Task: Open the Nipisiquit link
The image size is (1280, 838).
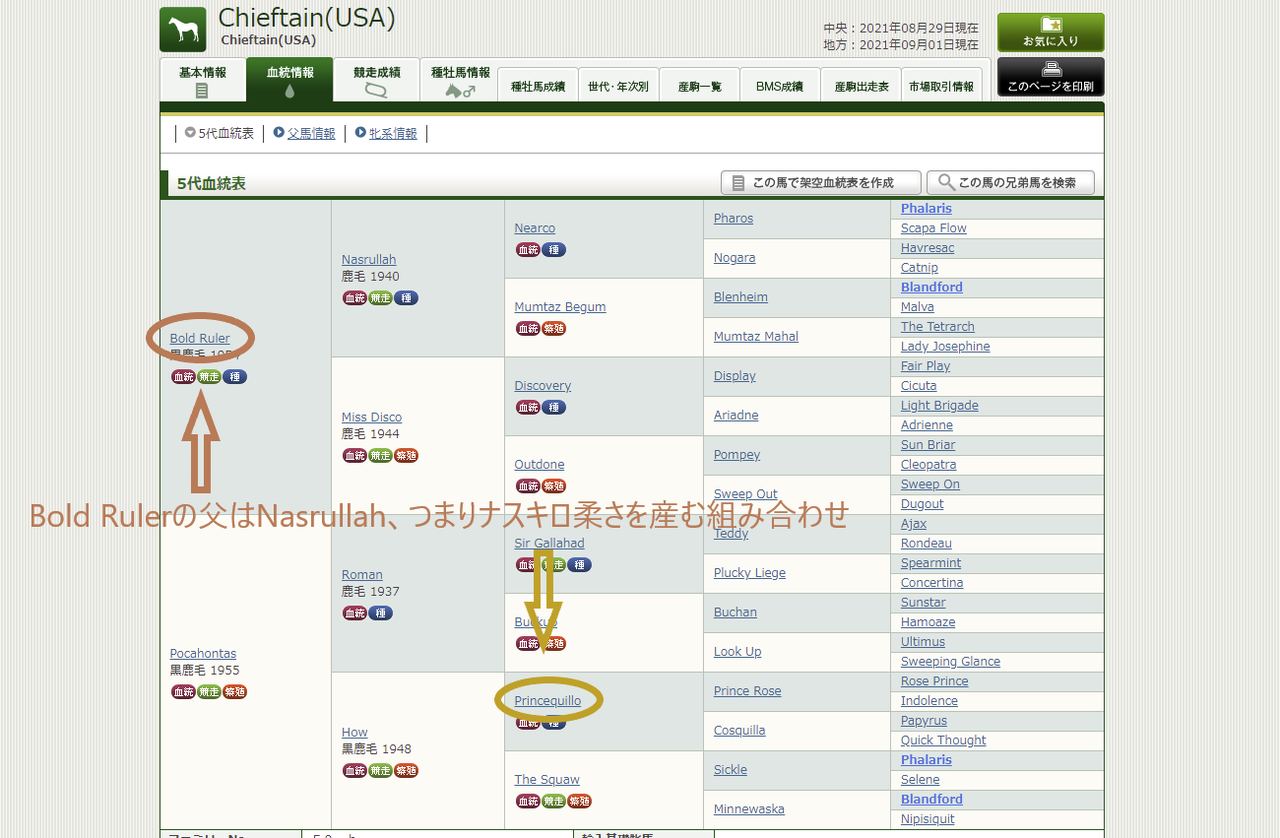Action: coord(928,819)
